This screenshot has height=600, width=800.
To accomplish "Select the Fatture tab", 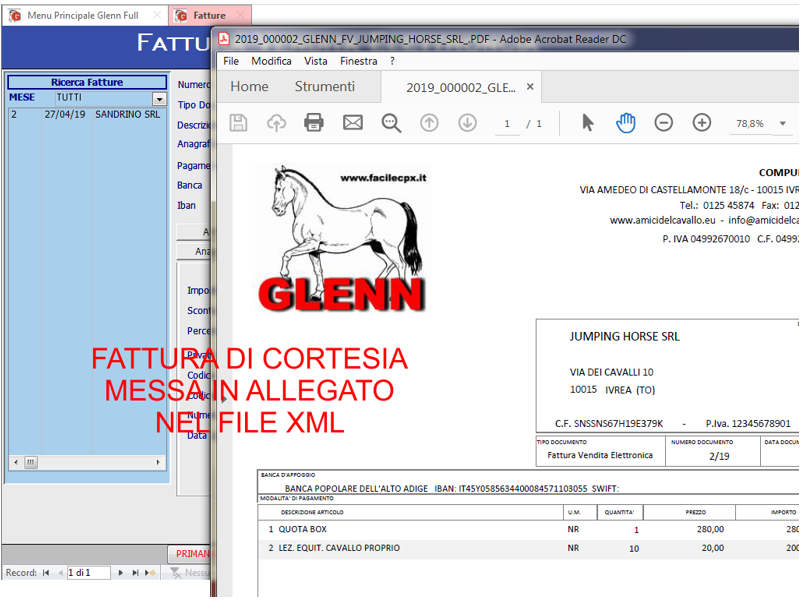I will pyautogui.click(x=209, y=16).
